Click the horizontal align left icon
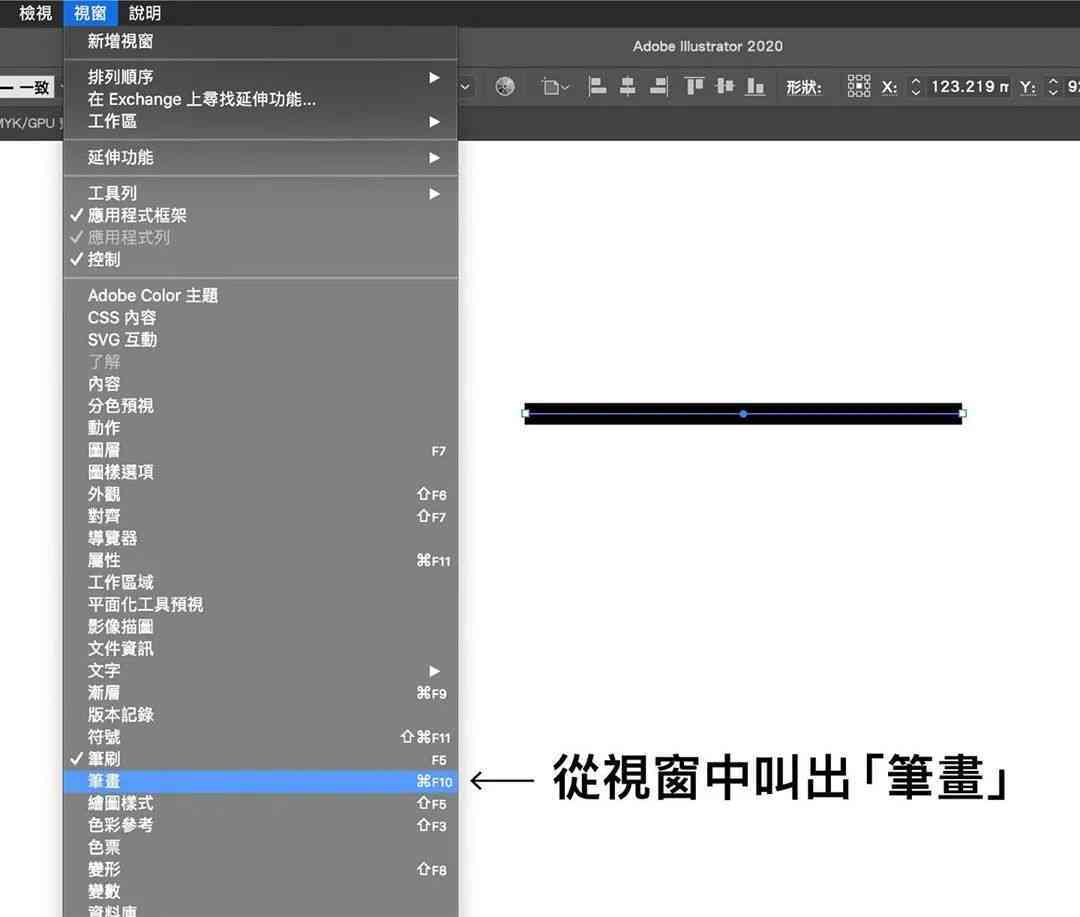Image resolution: width=1080 pixels, height=917 pixels. pyautogui.click(x=596, y=87)
